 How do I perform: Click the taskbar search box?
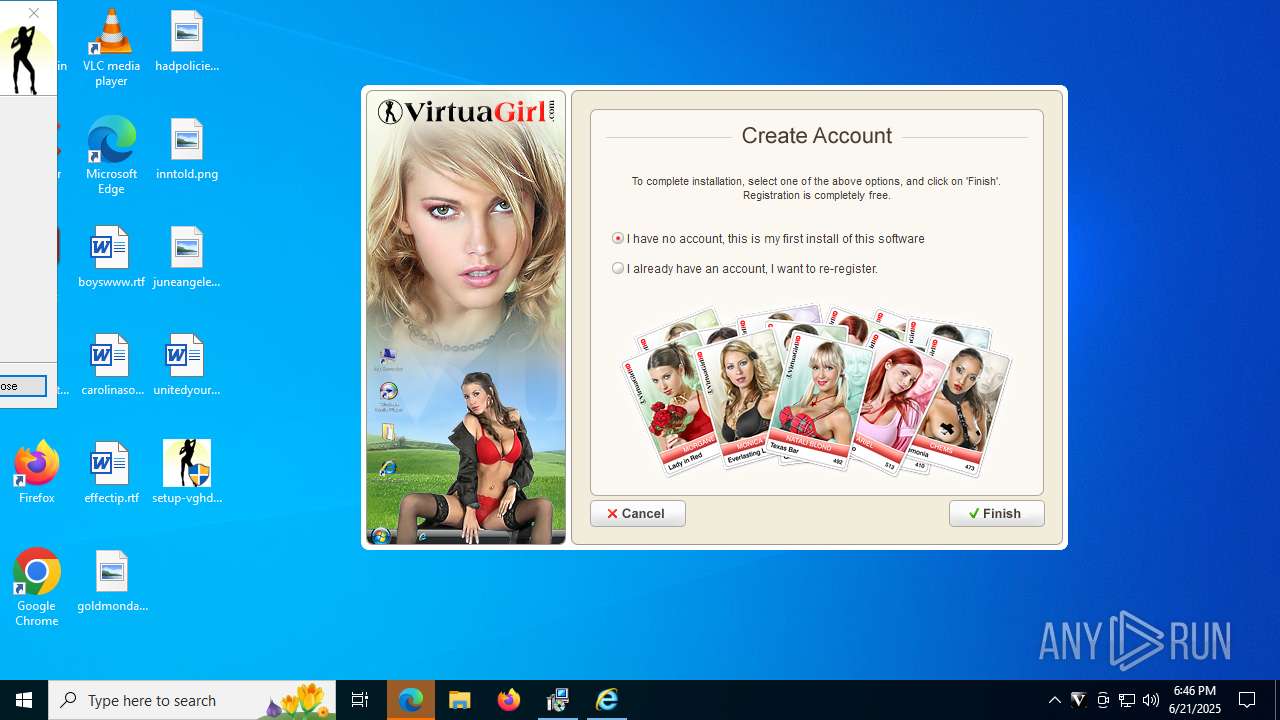click(x=192, y=700)
